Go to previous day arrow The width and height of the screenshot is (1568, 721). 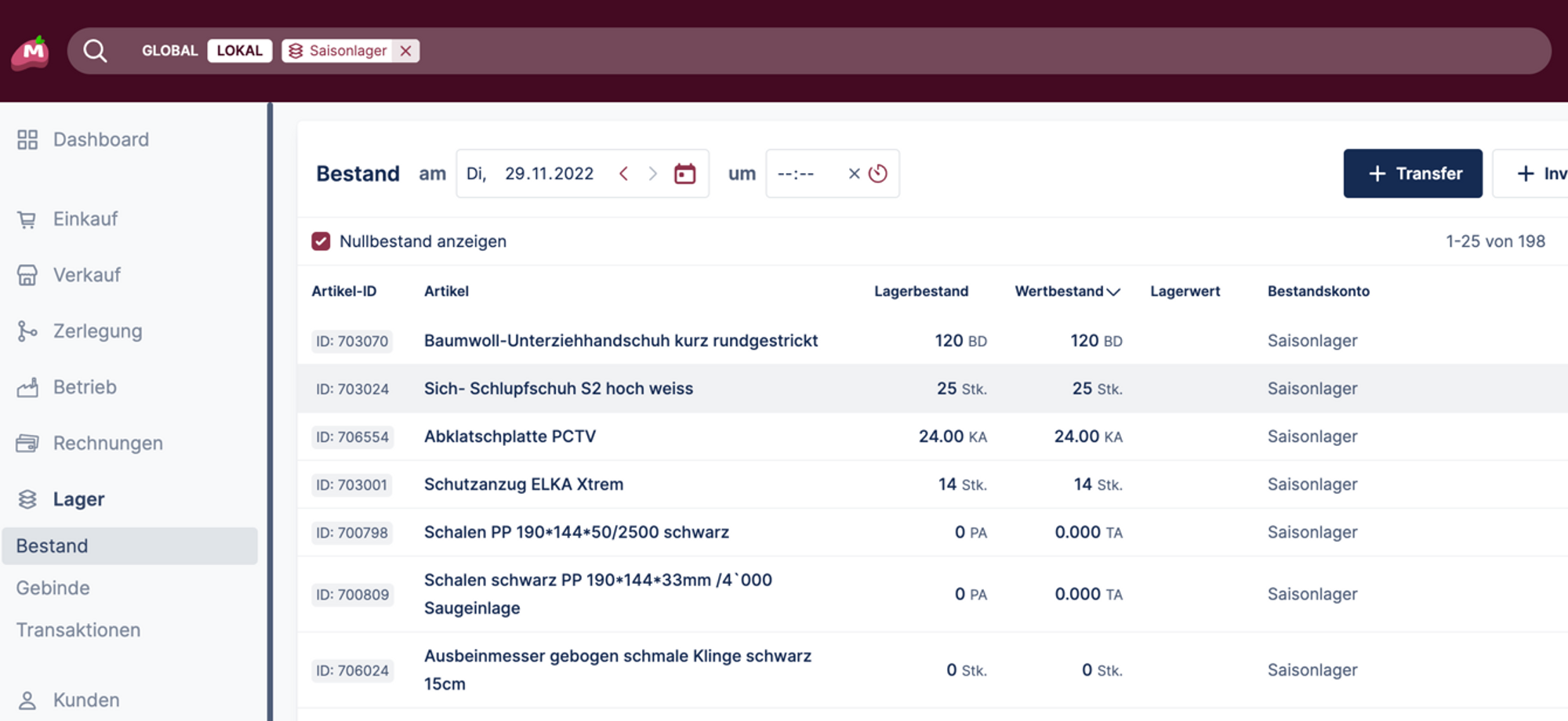coord(624,173)
